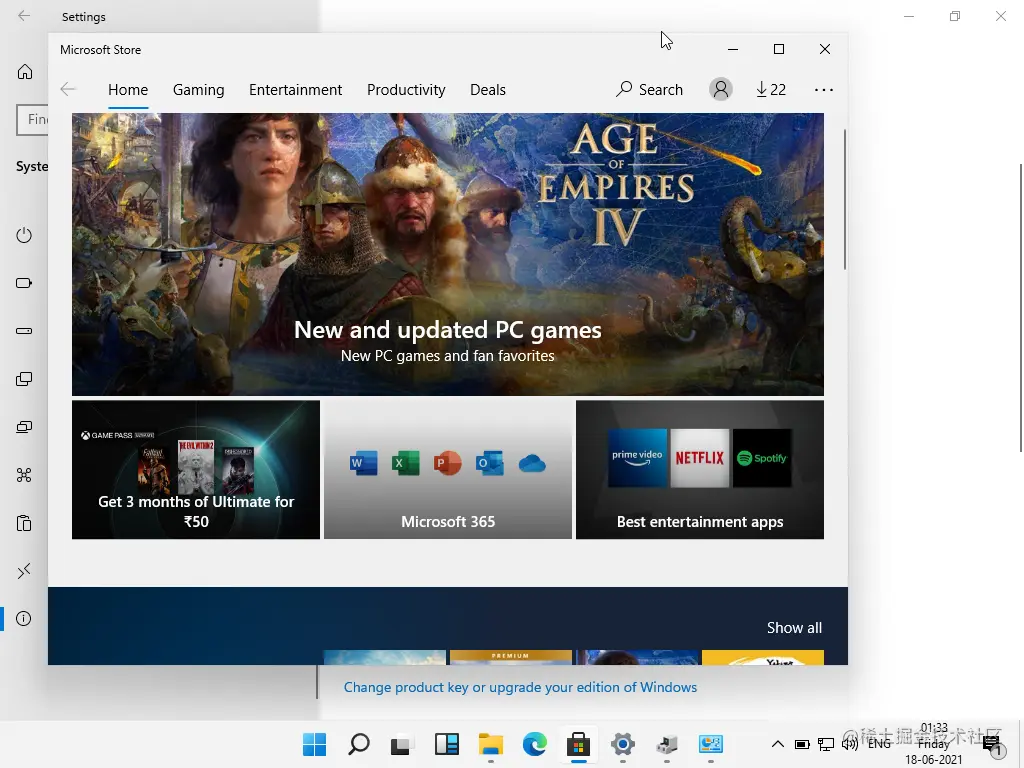Open the Entertainment tab
1024x768 pixels.
click(x=295, y=89)
